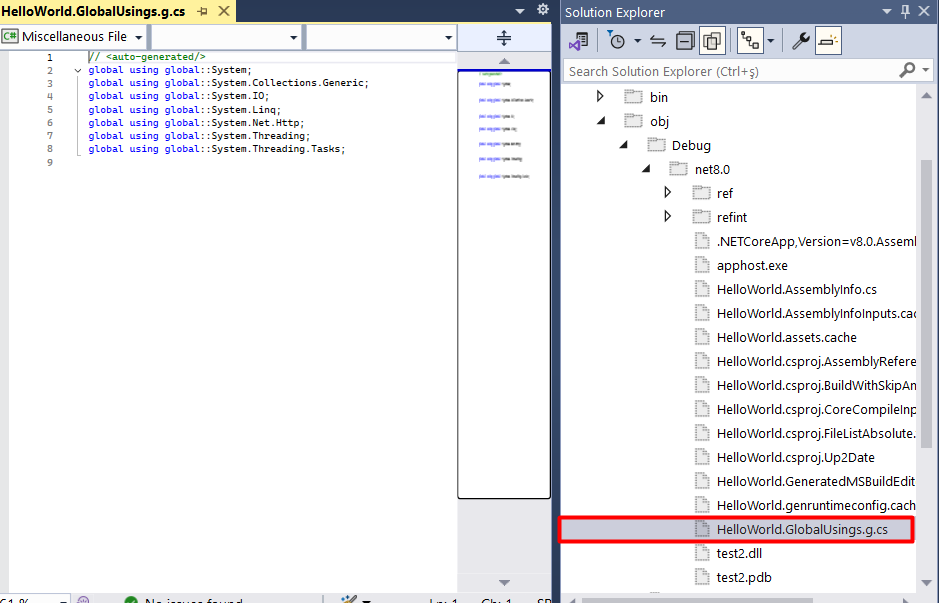Select HelloWorld.assets.cache
The image size is (939, 603).
786,338
